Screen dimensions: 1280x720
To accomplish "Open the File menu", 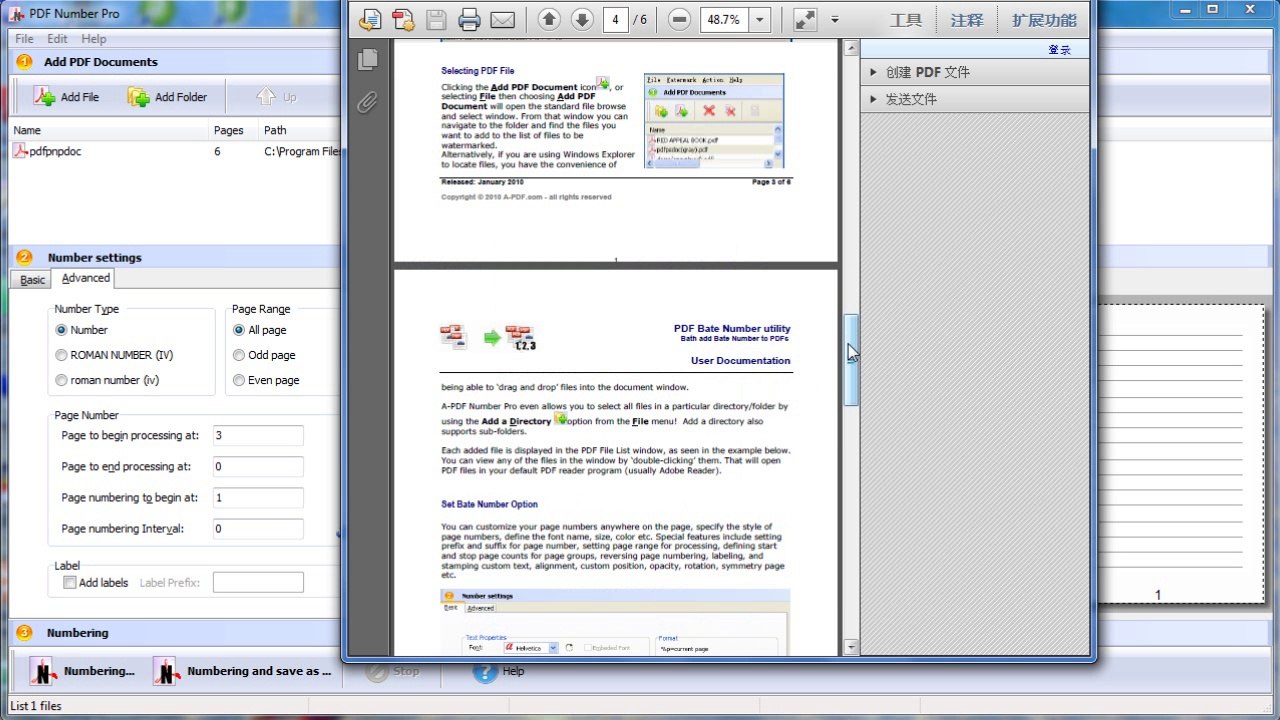I will (24, 39).
